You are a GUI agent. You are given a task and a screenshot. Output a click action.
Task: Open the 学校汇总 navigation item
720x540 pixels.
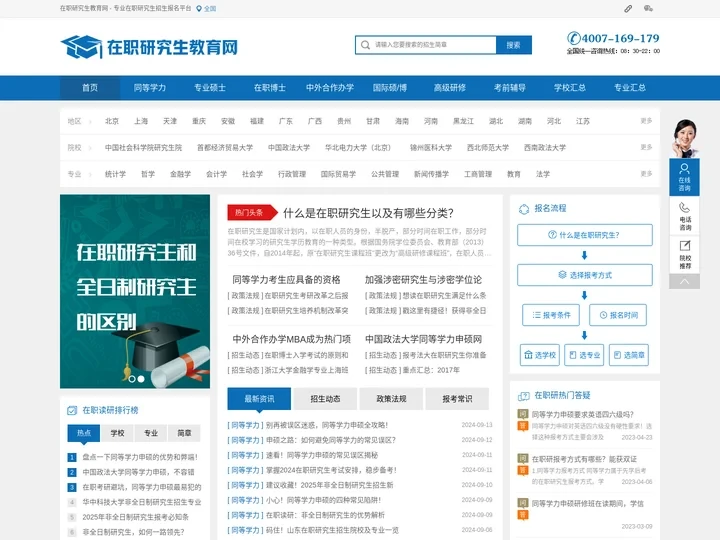pos(570,88)
